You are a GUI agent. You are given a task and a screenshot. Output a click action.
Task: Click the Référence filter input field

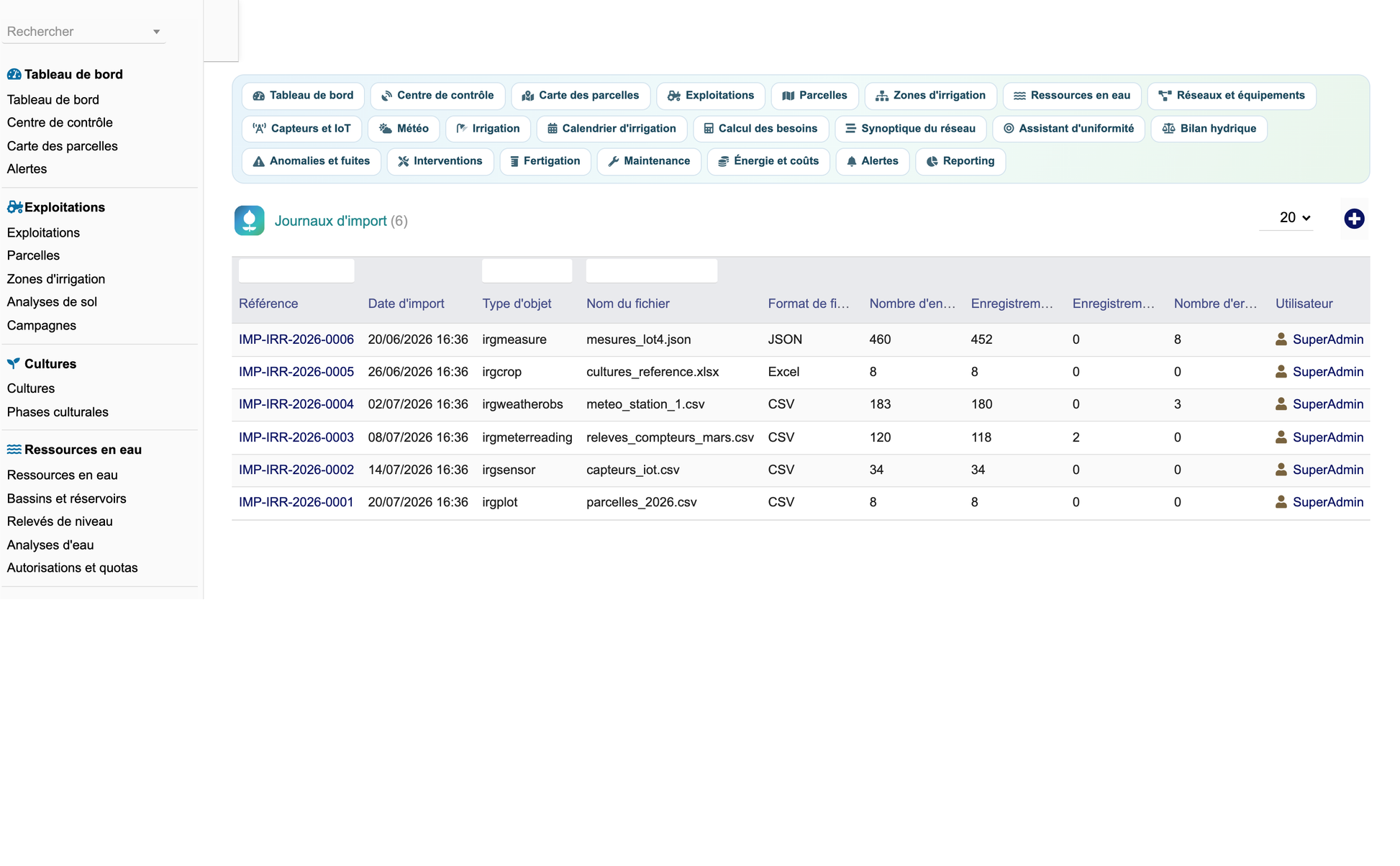point(296,270)
